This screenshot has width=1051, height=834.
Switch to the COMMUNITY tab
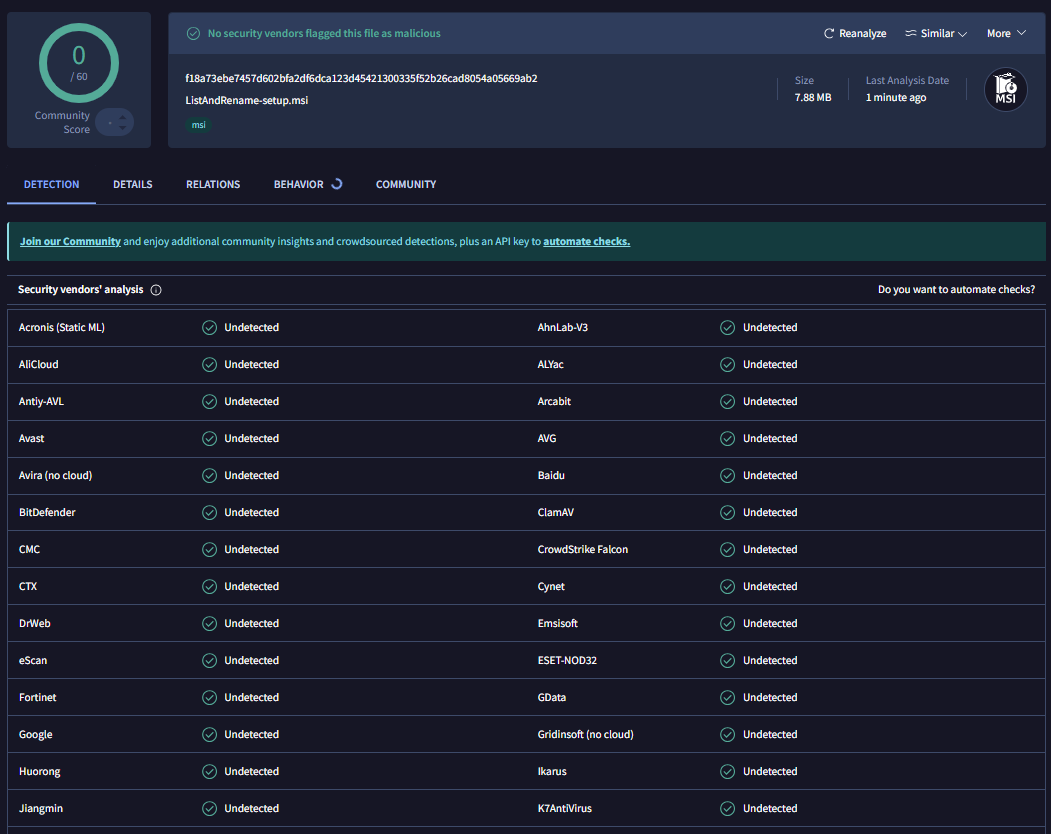(405, 184)
